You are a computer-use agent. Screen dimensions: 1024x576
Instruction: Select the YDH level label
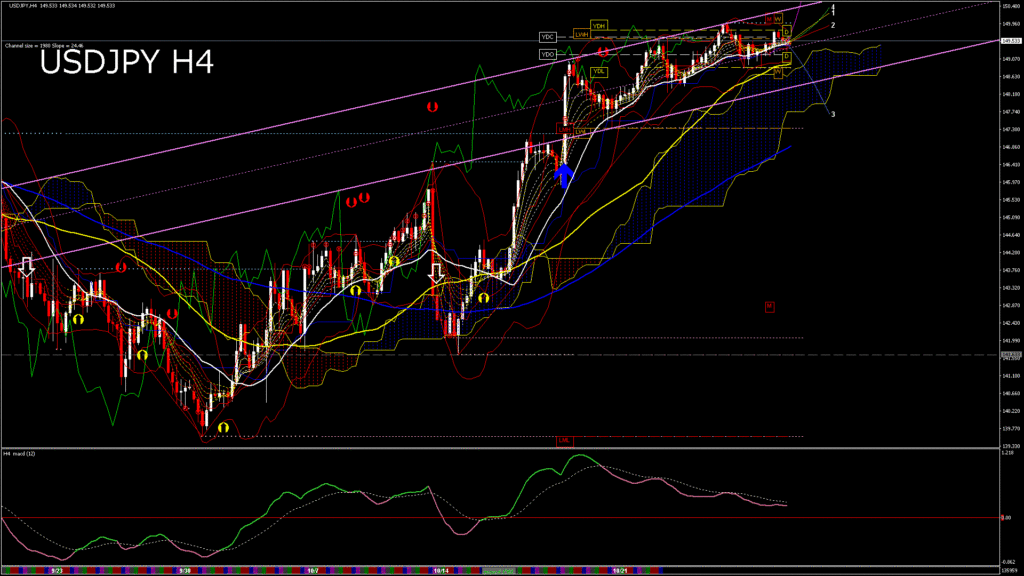599,25
